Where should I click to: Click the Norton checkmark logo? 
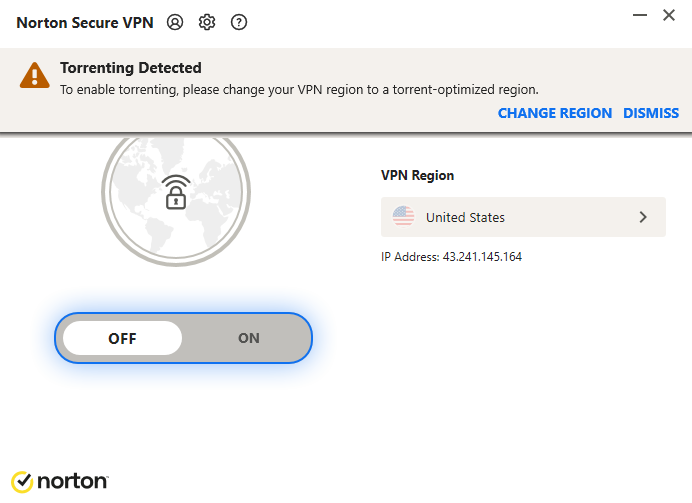pos(22,481)
